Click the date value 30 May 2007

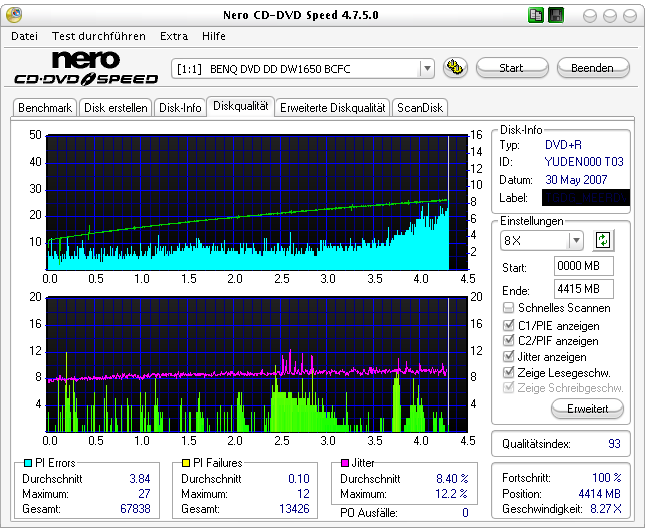pyautogui.click(x=576, y=180)
